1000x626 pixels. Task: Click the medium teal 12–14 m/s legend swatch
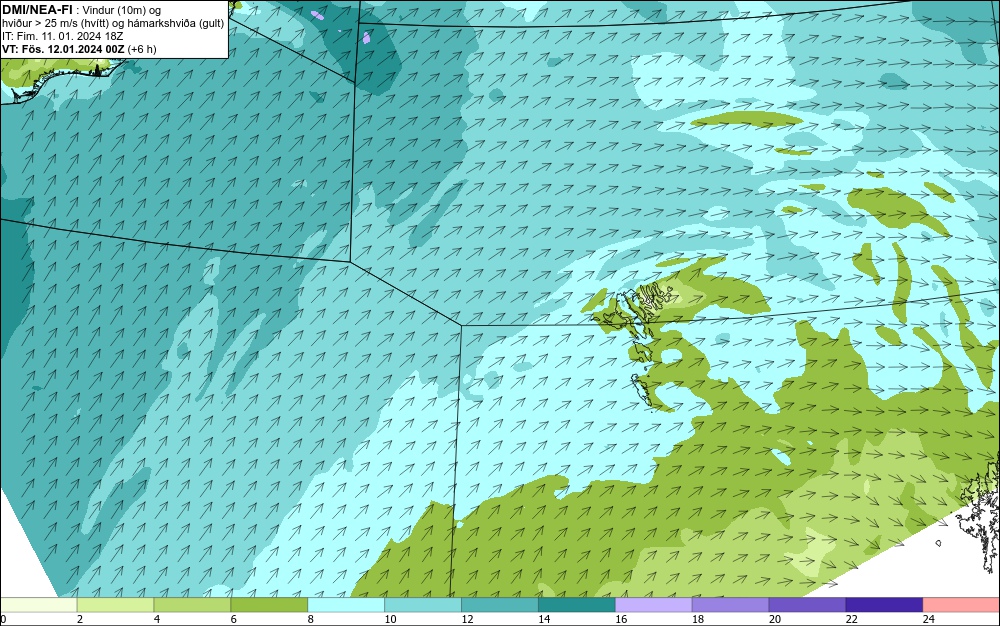click(500, 605)
